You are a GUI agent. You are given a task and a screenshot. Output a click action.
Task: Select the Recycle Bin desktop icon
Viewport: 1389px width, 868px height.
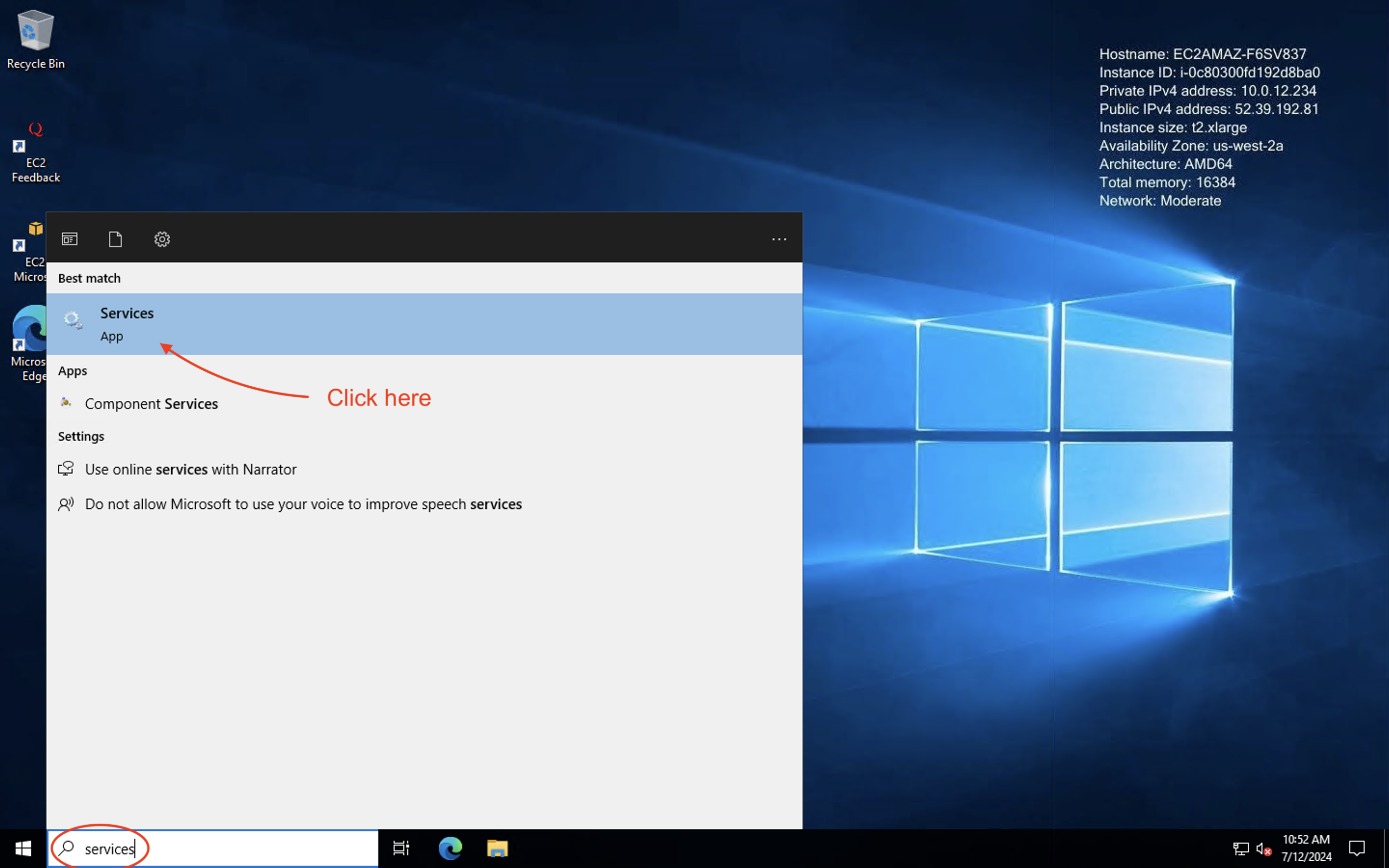point(36,40)
